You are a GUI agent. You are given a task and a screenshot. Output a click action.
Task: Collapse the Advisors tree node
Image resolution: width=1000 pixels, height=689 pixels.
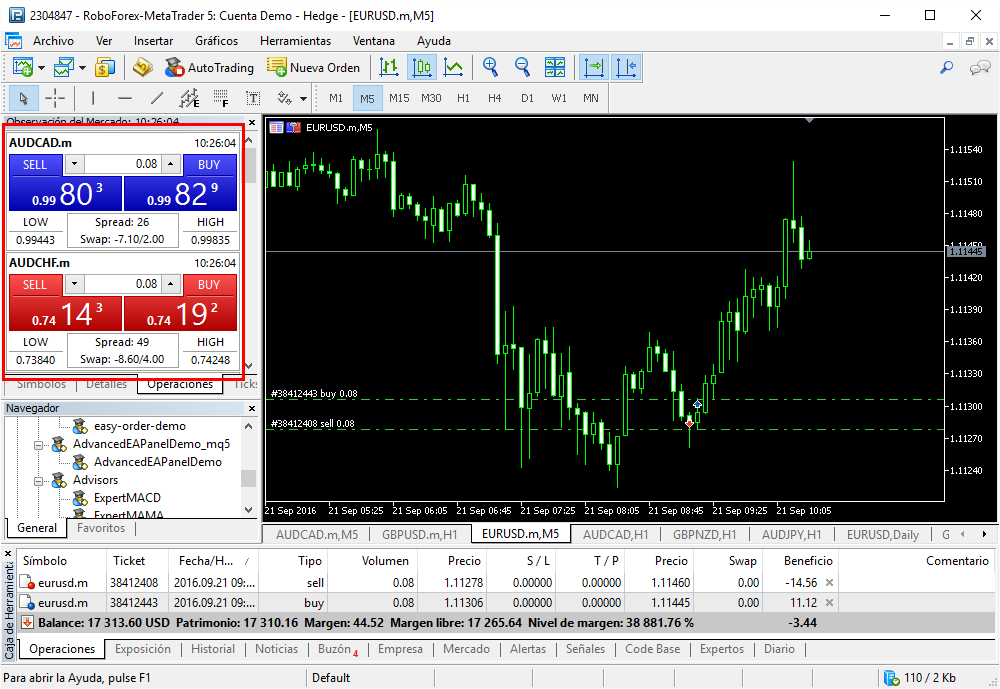pyautogui.click(x=38, y=480)
